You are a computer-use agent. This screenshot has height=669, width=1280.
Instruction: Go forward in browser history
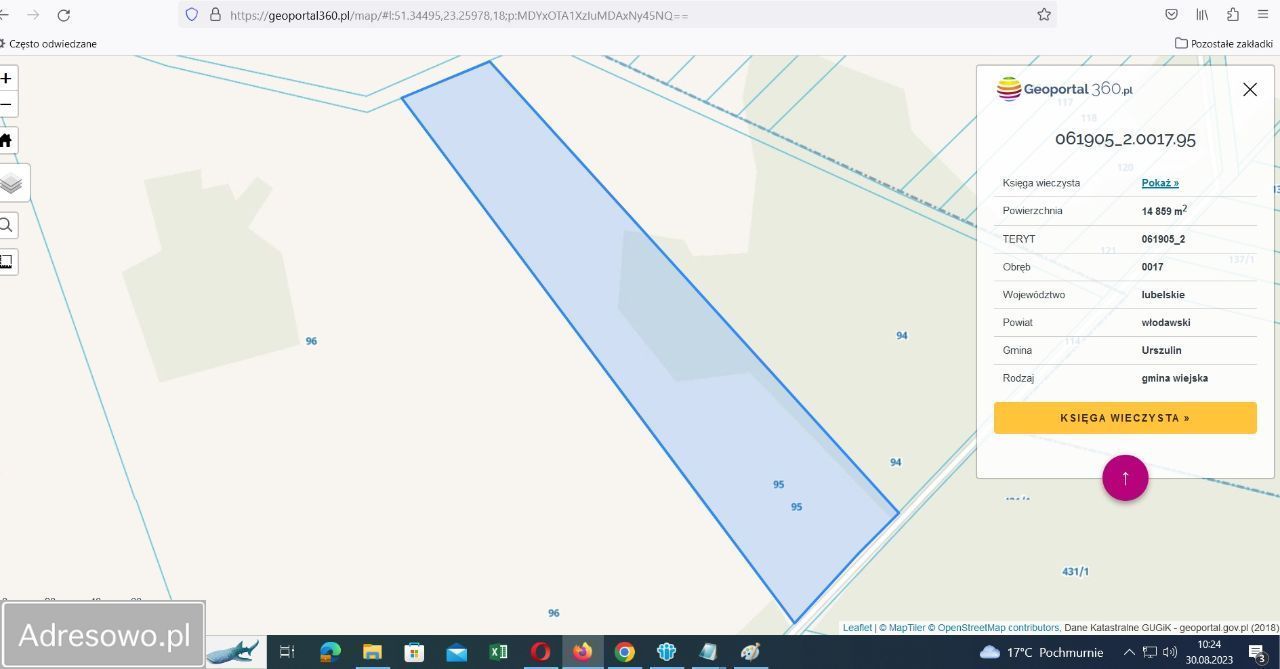tap(33, 15)
